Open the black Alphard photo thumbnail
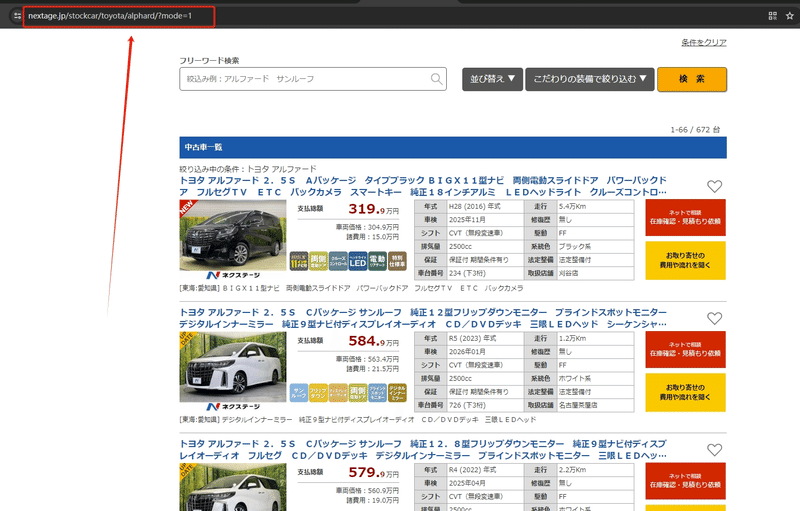This screenshot has width=800, height=511. pos(233,235)
